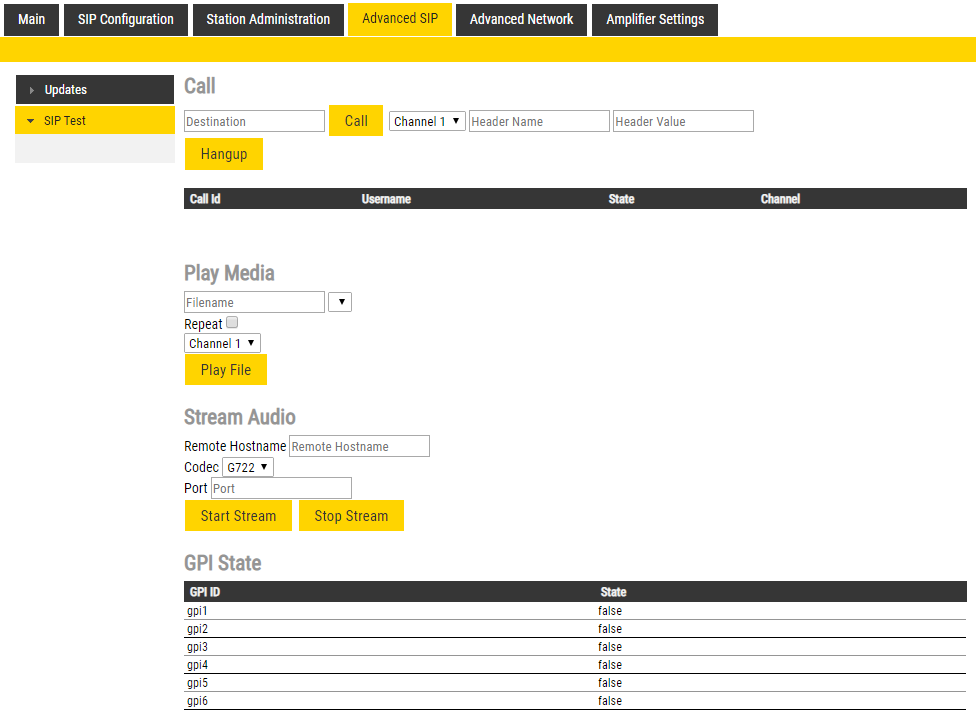Click the Remote Hostname text field
The height and width of the screenshot is (725, 976).
(x=359, y=446)
